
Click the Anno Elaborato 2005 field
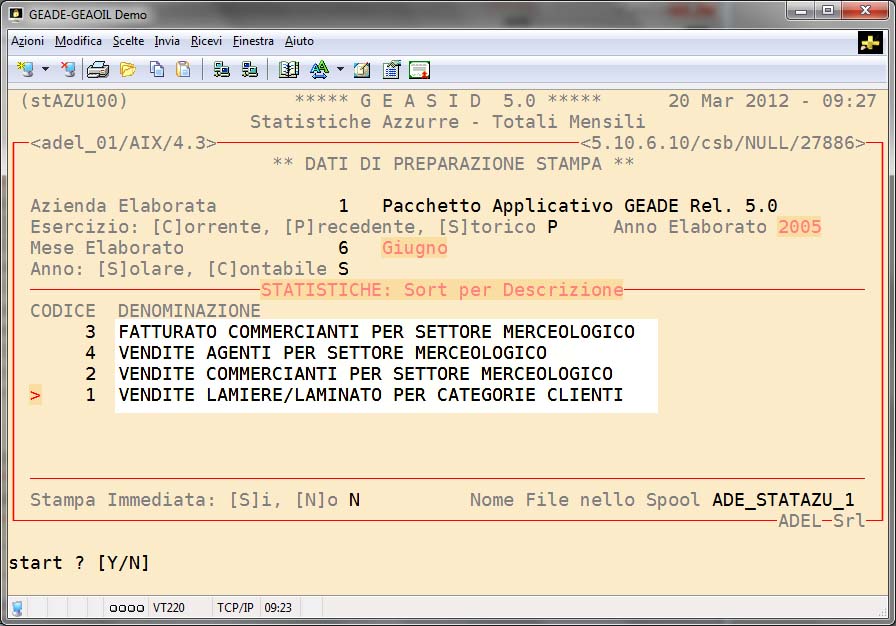(x=799, y=227)
